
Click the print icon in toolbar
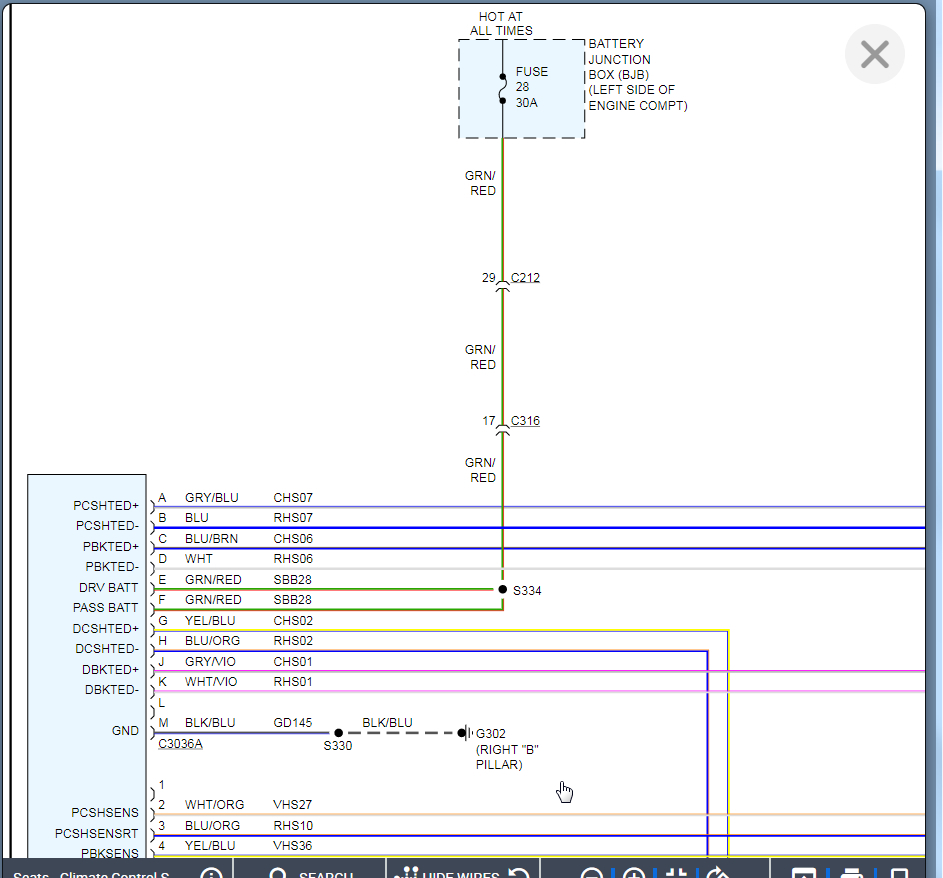click(851, 874)
